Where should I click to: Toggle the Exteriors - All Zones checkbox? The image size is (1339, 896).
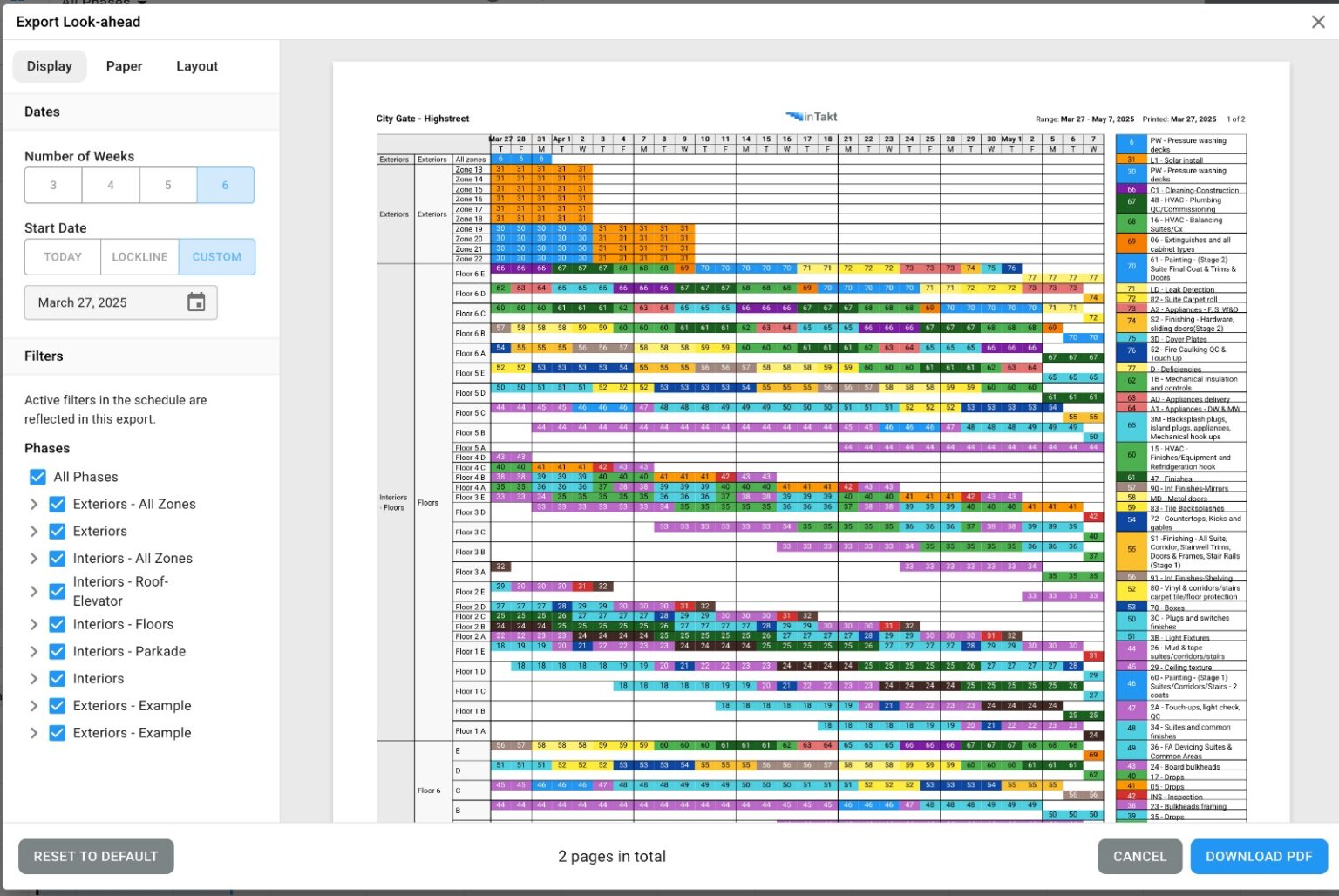[58, 504]
